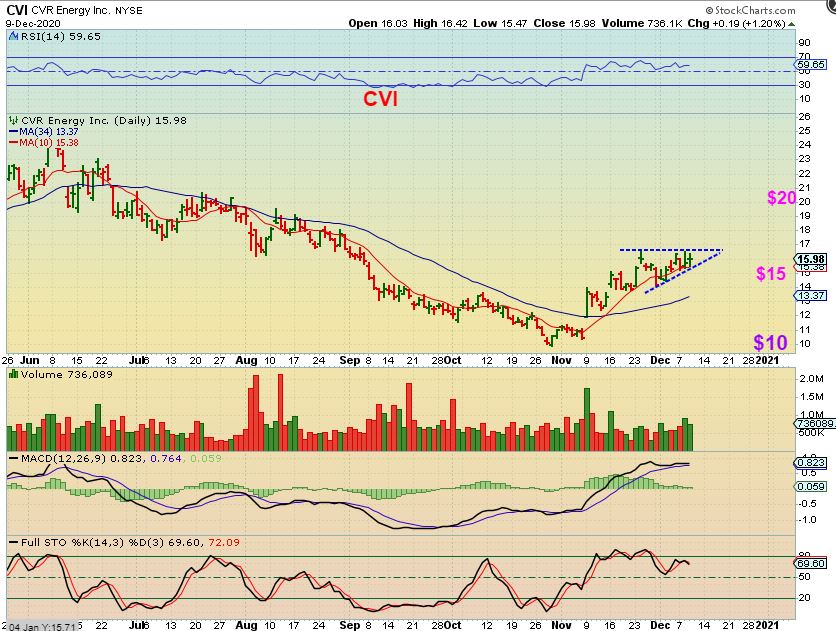Viewport: 836px width, 631px height.
Task: Click the red MA(10) line legend marker
Action: (x=13, y=142)
